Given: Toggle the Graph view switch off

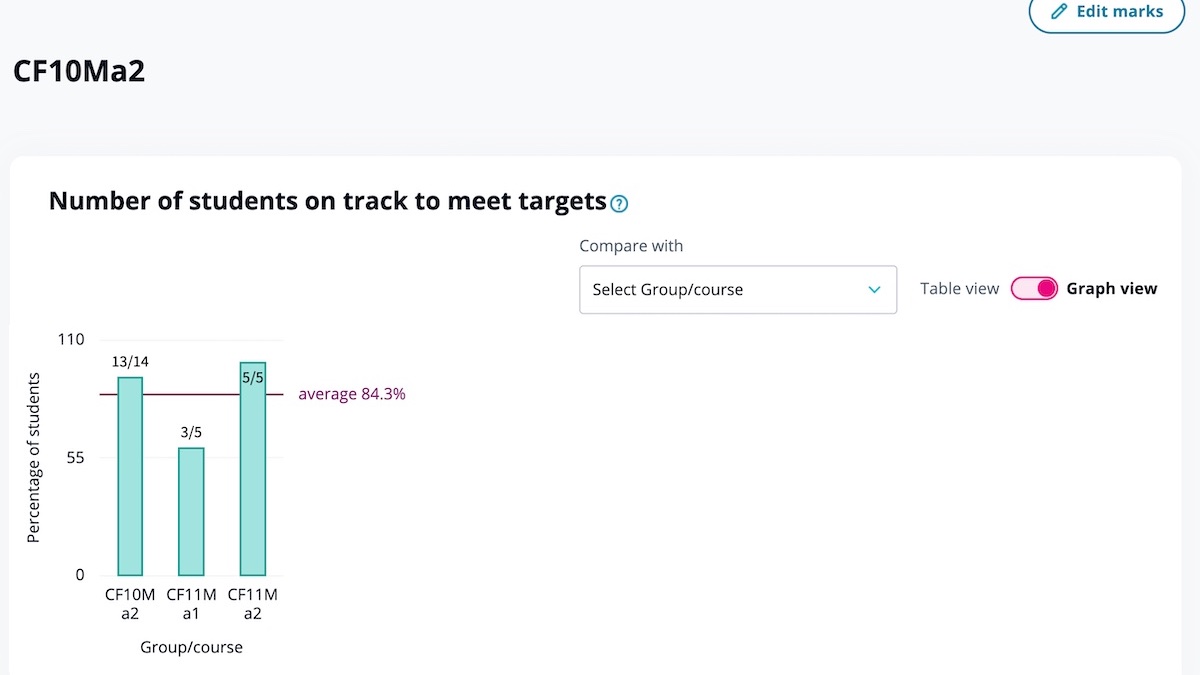Looking at the screenshot, I should click(1035, 288).
